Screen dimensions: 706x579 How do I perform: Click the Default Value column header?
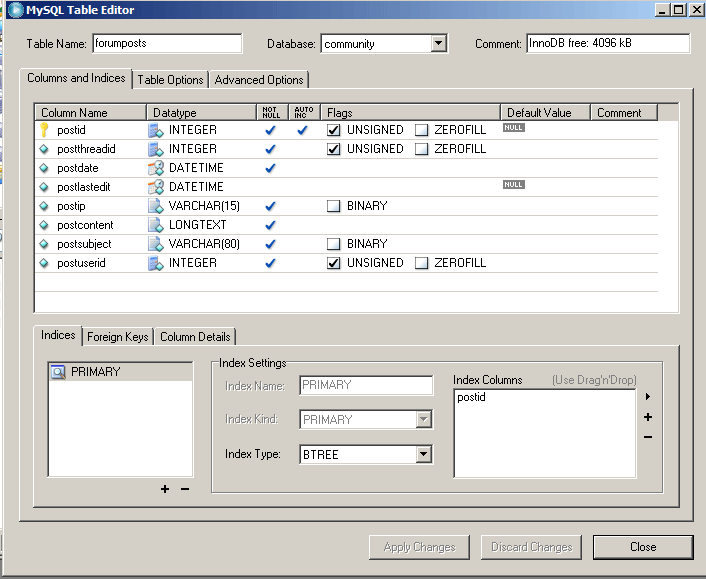(x=545, y=113)
